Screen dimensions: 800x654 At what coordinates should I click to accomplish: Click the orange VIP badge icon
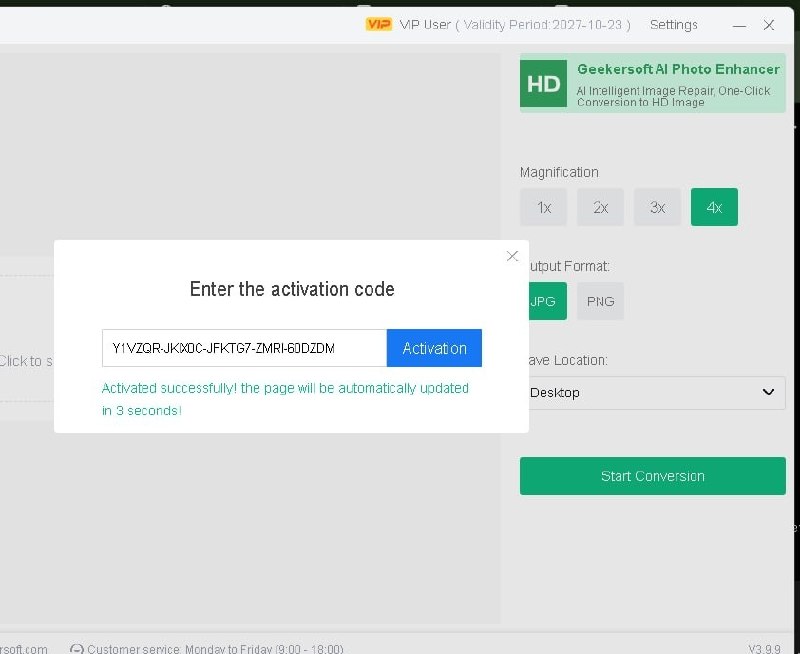(379, 24)
